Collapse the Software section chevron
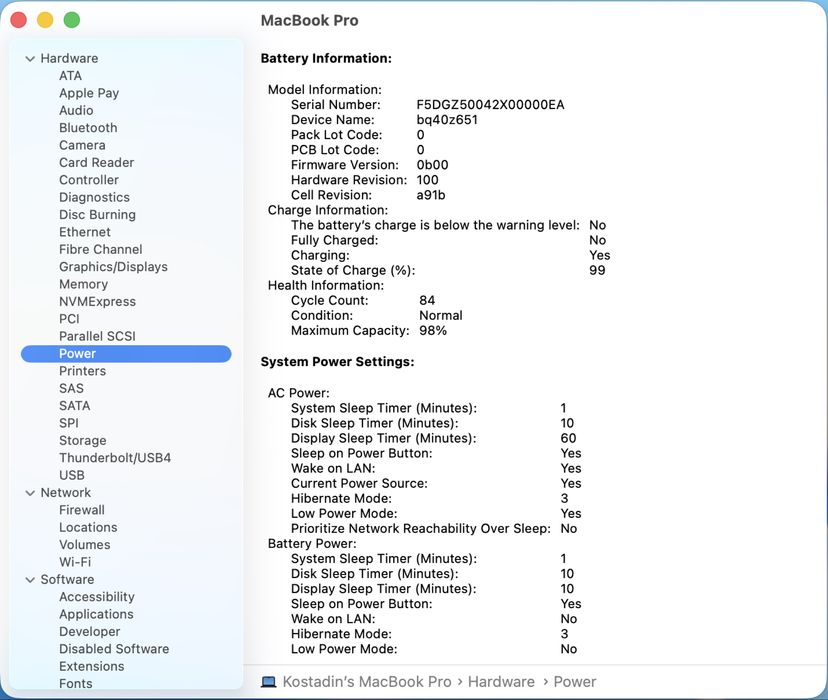Image resolution: width=828 pixels, height=700 pixels. point(30,580)
